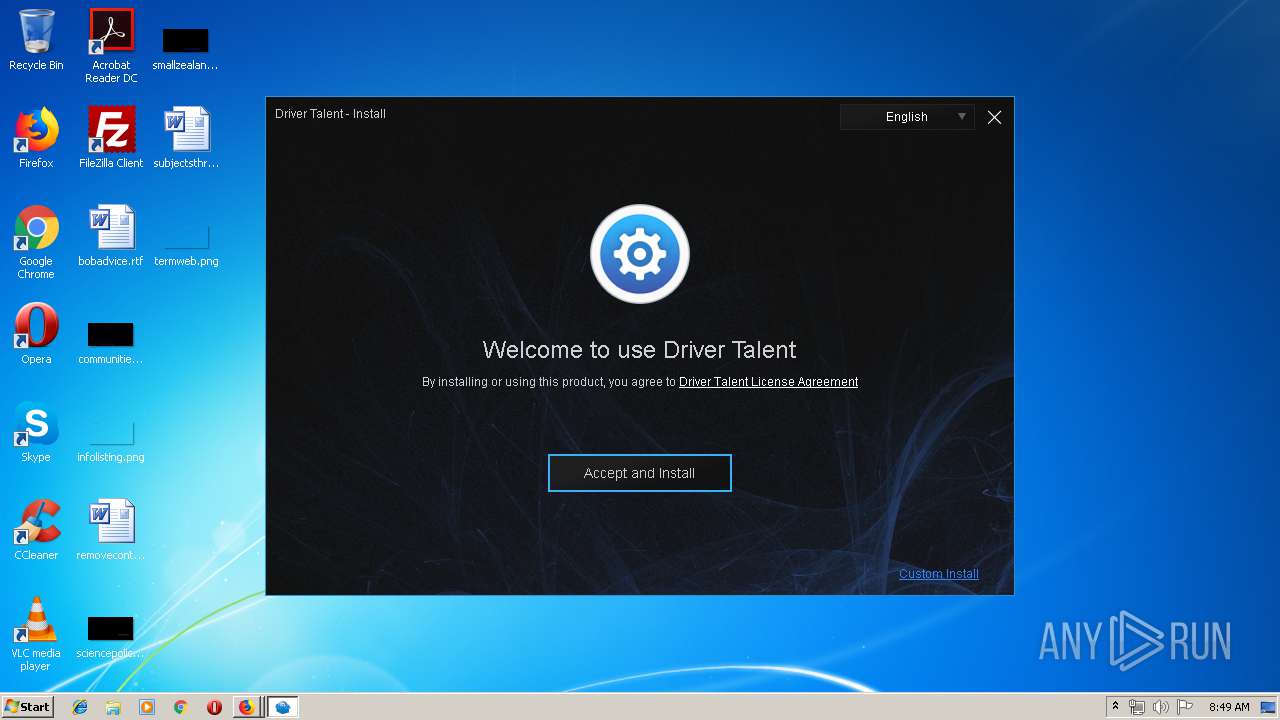Launch Internet Explorer from the taskbar
The image size is (1280, 720).
click(x=80, y=707)
